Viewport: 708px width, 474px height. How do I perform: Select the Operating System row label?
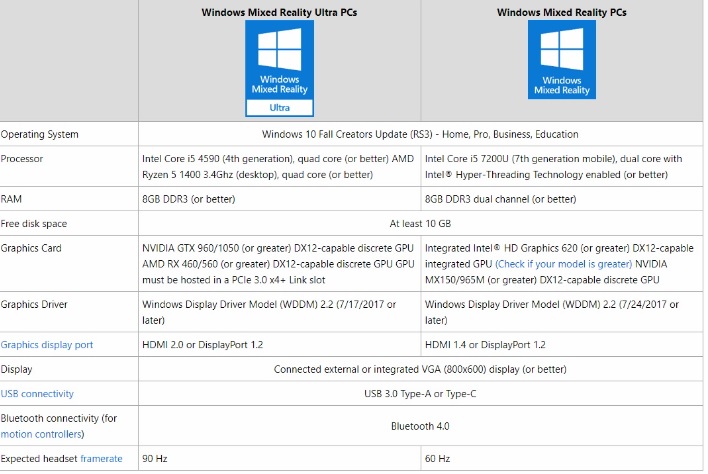(x=40, y=134)
